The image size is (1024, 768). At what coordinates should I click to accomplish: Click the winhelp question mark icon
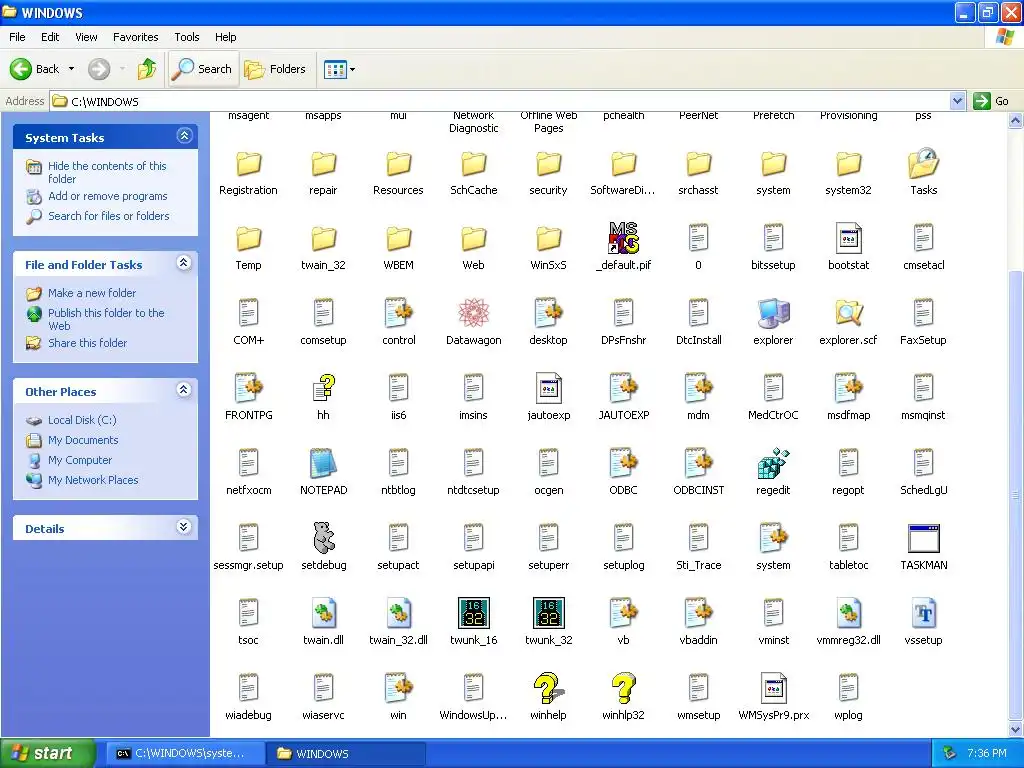(549, 688)
